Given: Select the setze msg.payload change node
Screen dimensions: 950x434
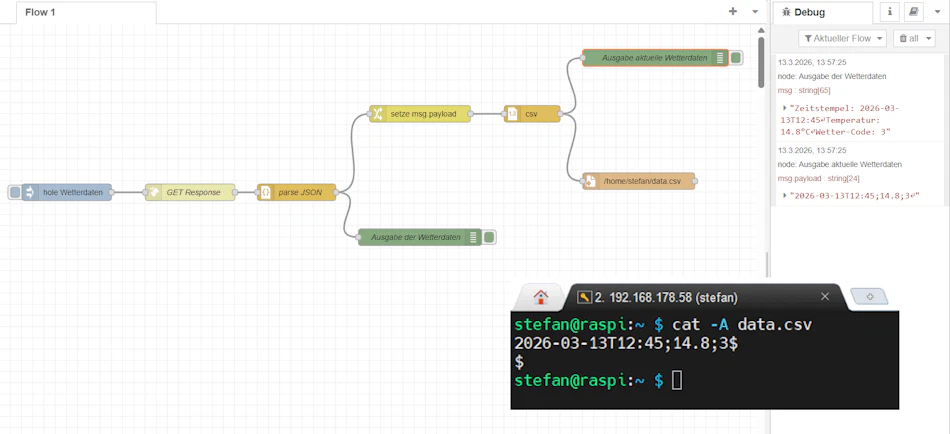Looking at the screenshot, I should point(419,114).
